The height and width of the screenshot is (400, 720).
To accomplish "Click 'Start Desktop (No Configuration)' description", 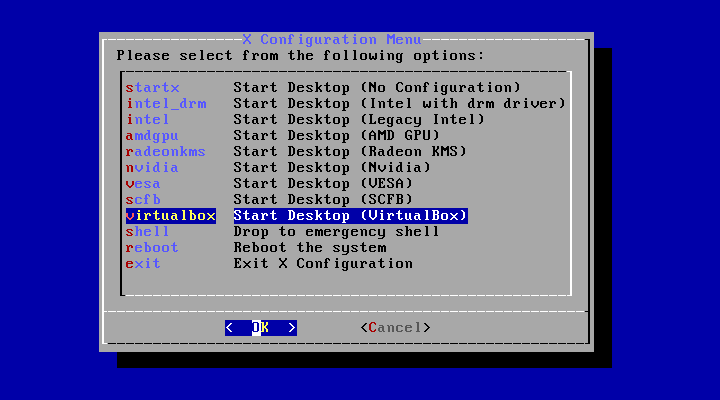I will 377,87.
